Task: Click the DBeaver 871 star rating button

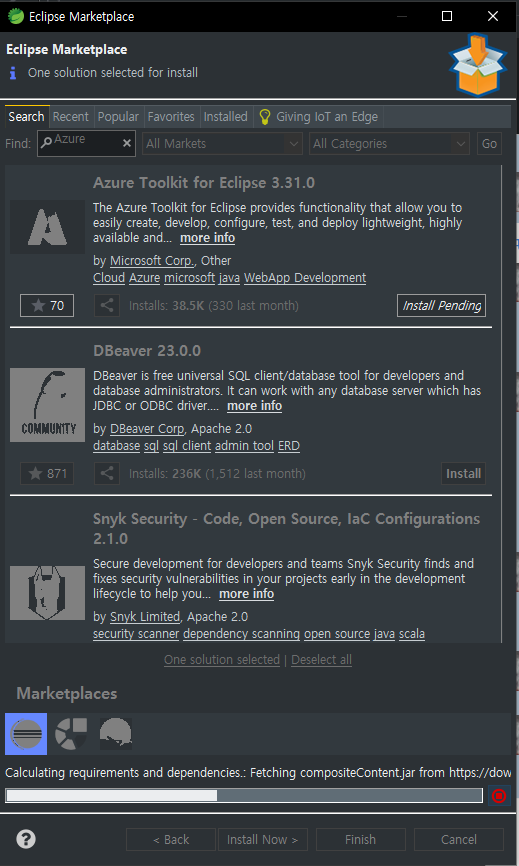Action: 47,473
